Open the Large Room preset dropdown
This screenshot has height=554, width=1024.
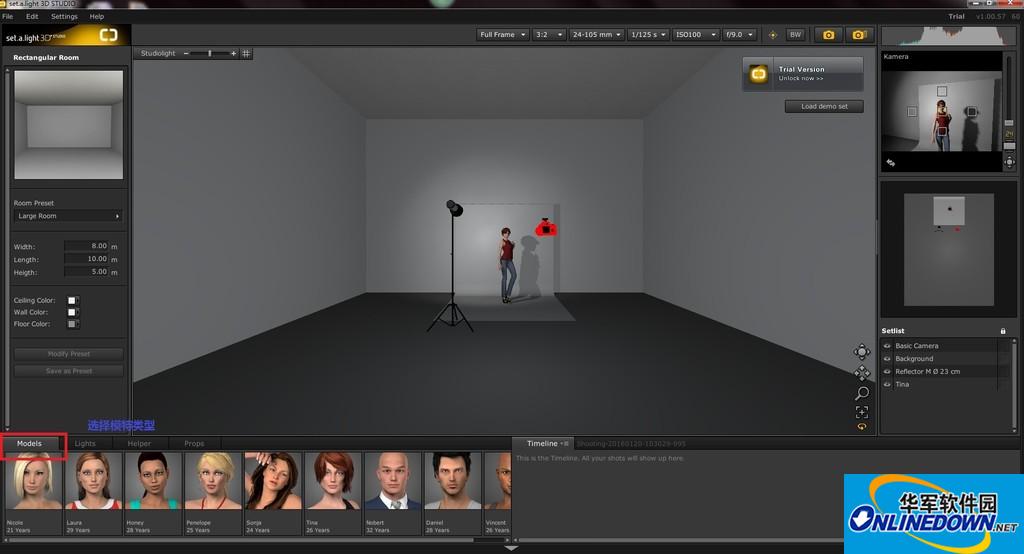pos(68,216)
